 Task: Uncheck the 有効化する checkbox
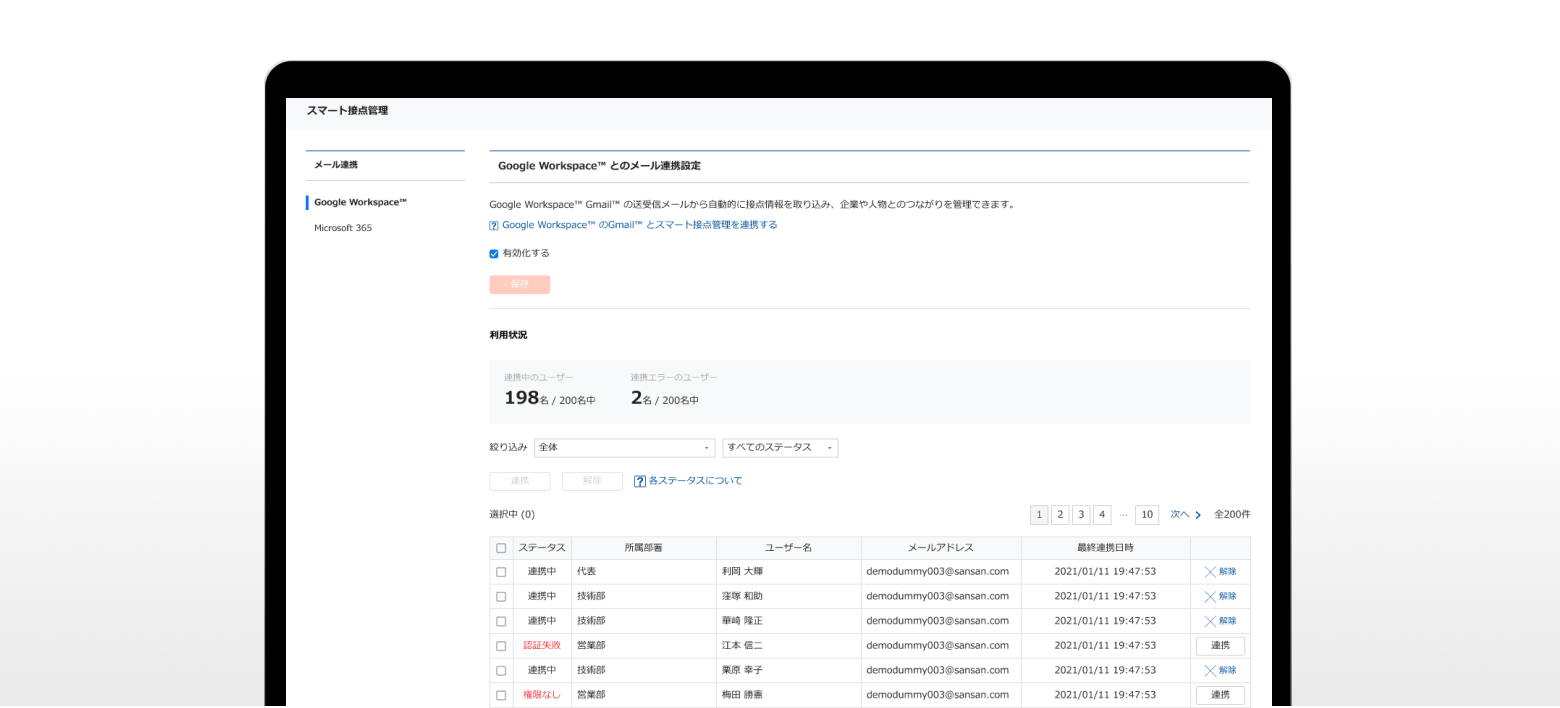tap(494, 254)
